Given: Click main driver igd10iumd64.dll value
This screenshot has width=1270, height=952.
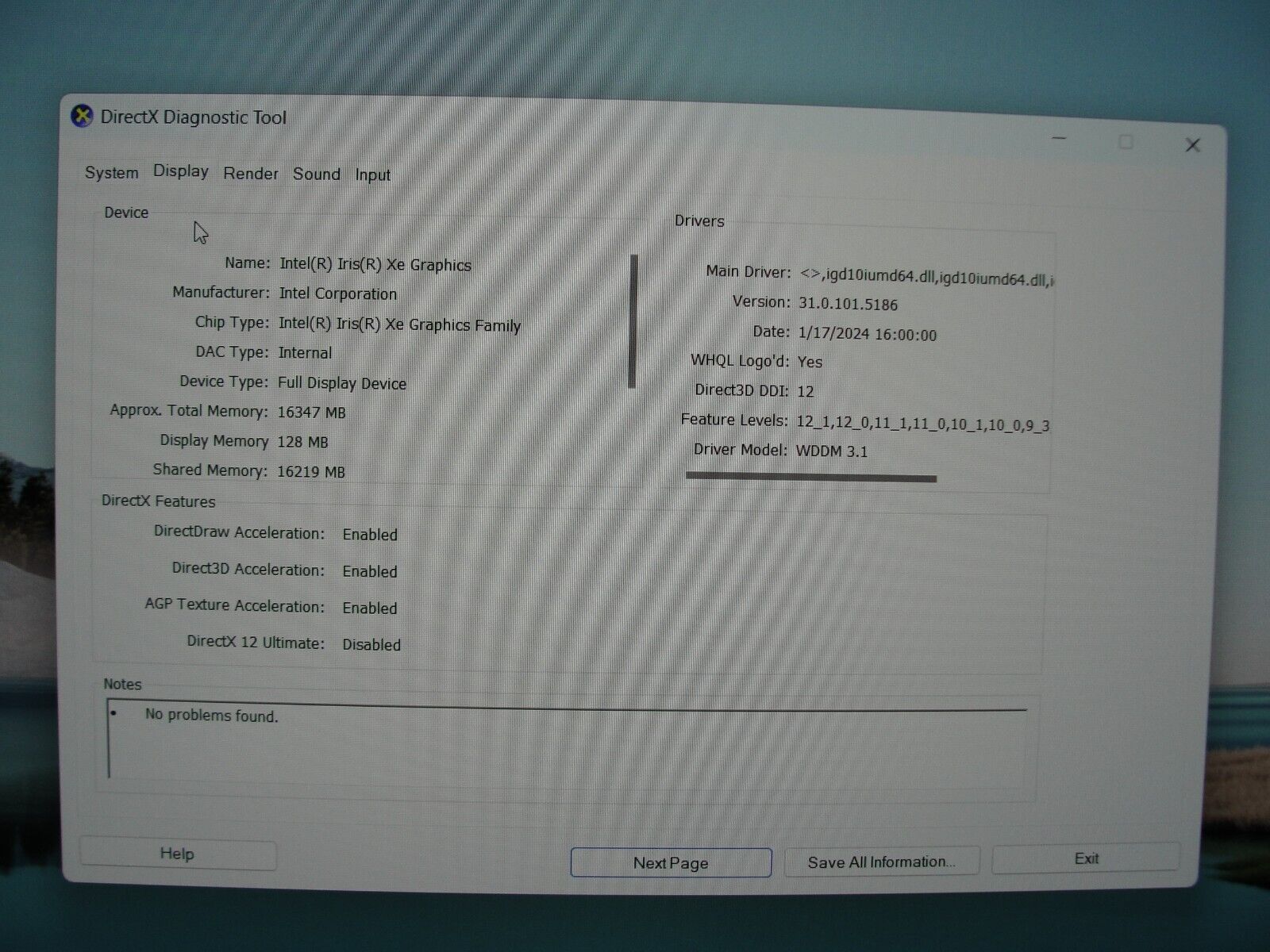Looking at the screenshot, I should click(926, 277).
